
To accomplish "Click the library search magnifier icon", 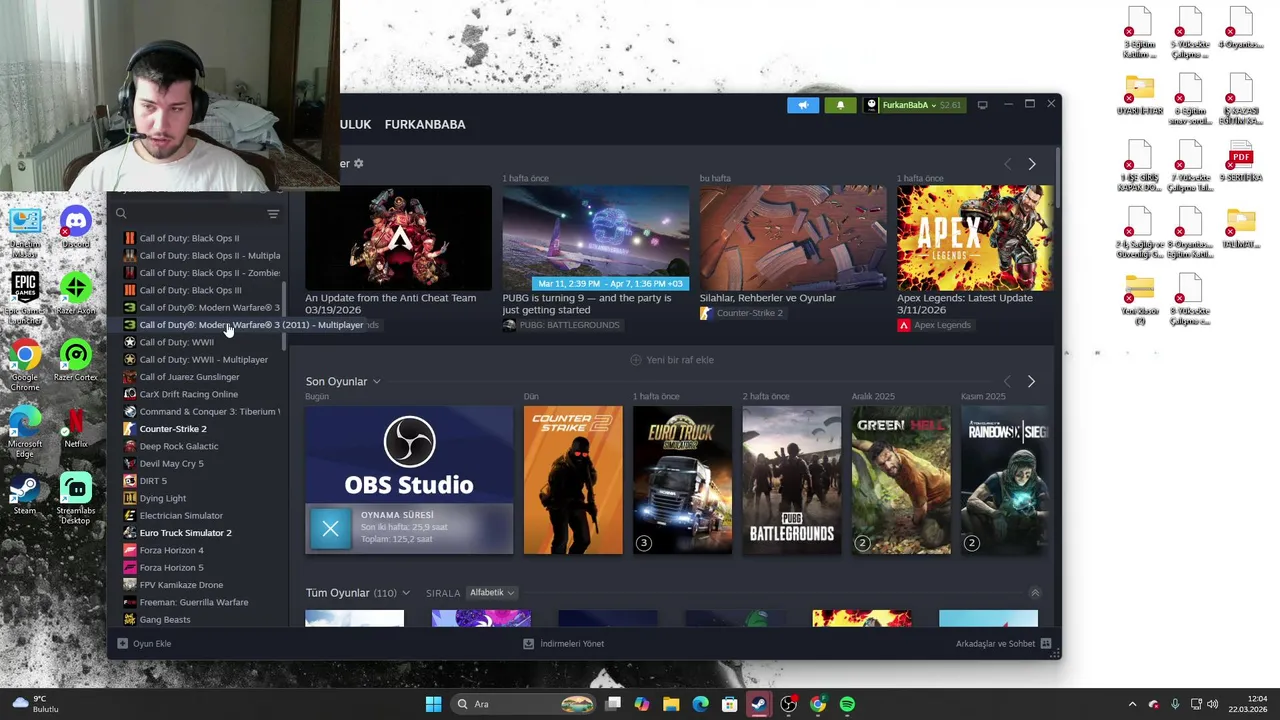I will pos(121,213).
